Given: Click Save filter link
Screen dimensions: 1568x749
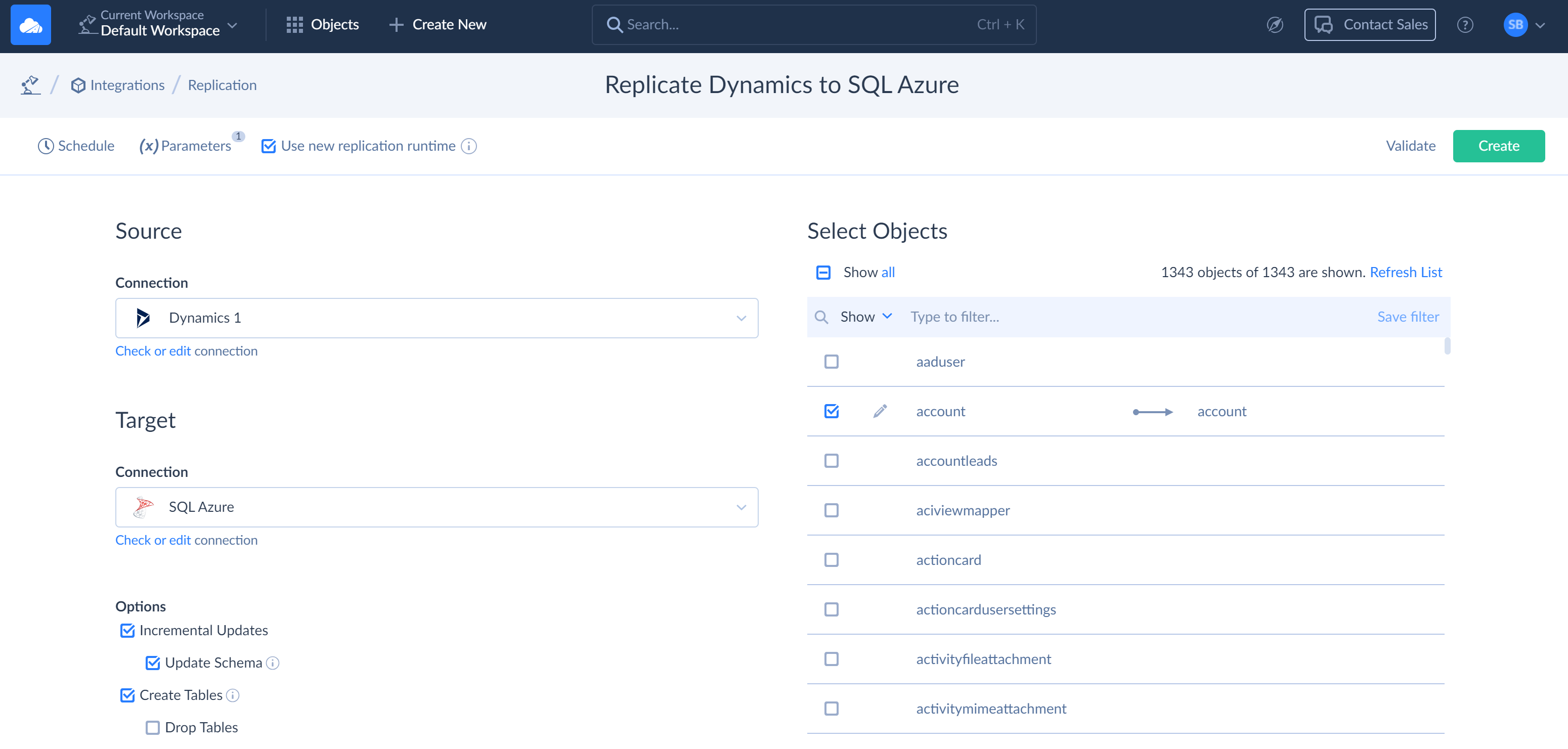Looking at the screenshot, I should 1408,317.
